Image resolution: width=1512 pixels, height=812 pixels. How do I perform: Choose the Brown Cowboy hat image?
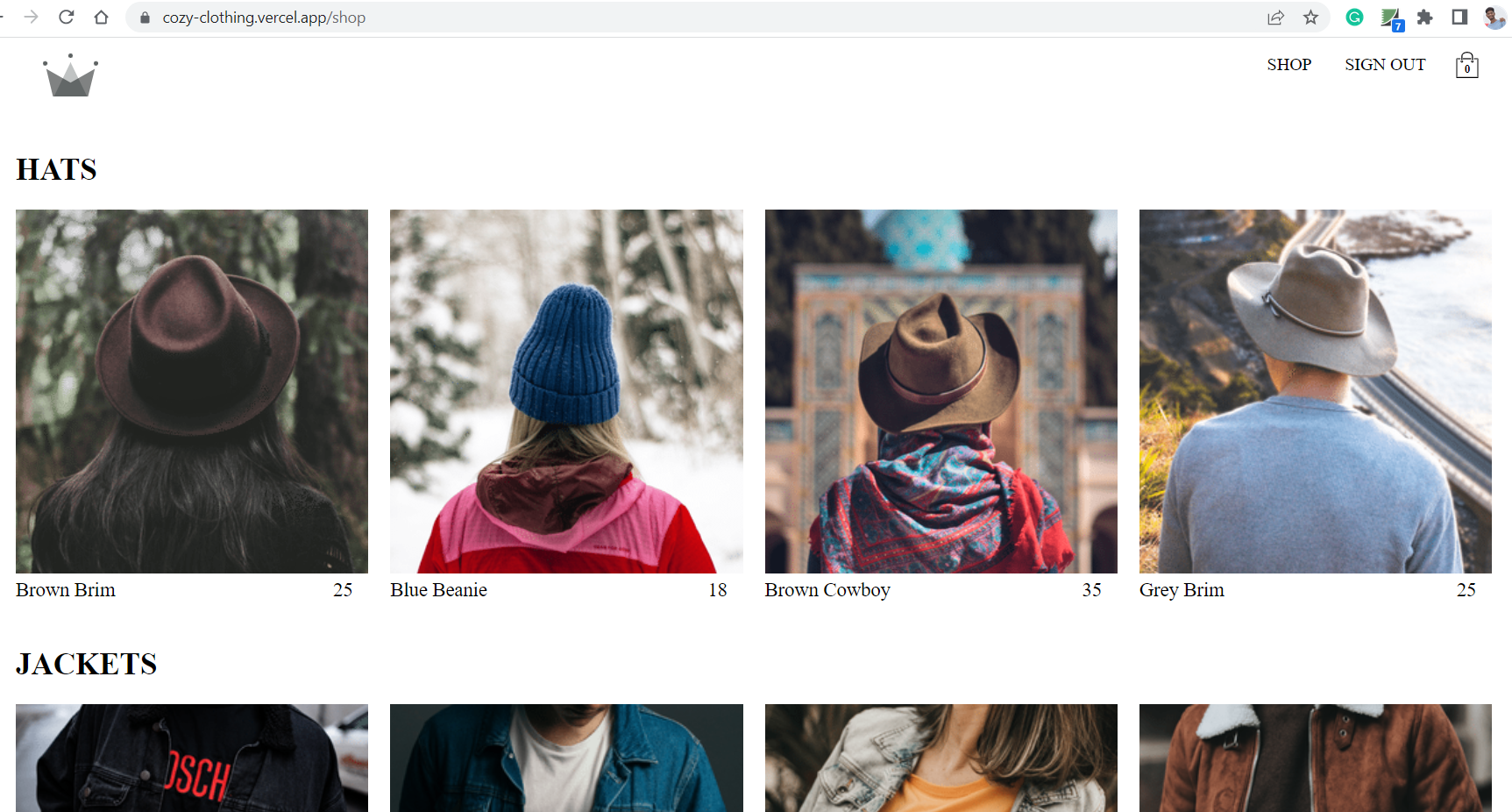(941, 391)
